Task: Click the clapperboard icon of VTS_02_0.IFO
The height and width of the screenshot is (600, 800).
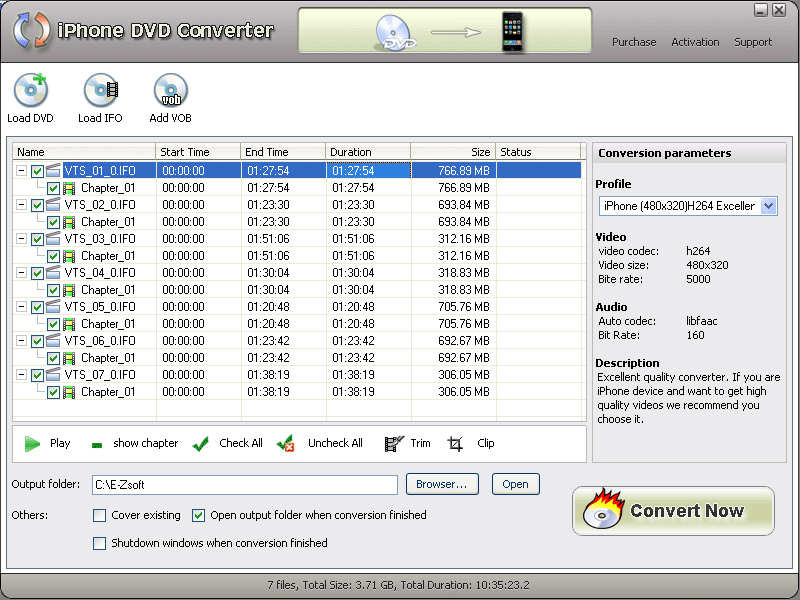Action: pos(53,204)
